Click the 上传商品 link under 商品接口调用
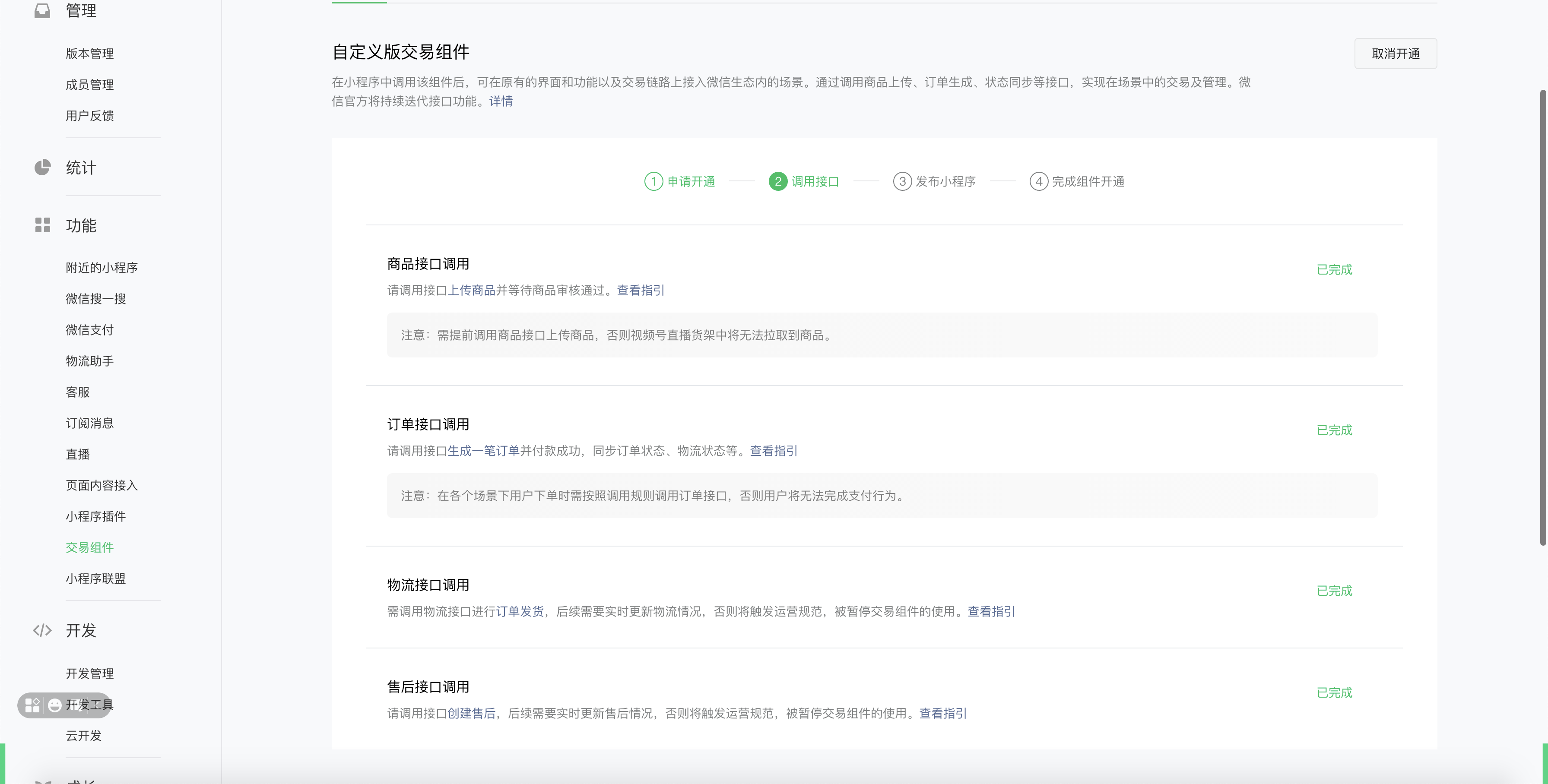 [473, 290]
